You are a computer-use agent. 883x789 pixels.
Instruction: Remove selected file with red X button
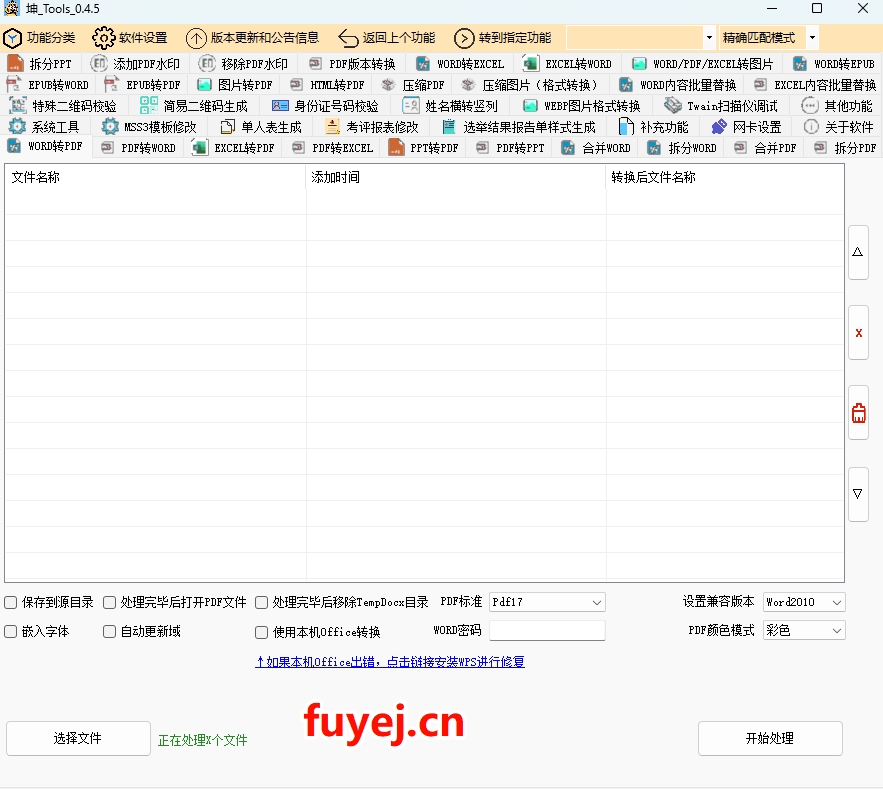click(x=858, y=333)
